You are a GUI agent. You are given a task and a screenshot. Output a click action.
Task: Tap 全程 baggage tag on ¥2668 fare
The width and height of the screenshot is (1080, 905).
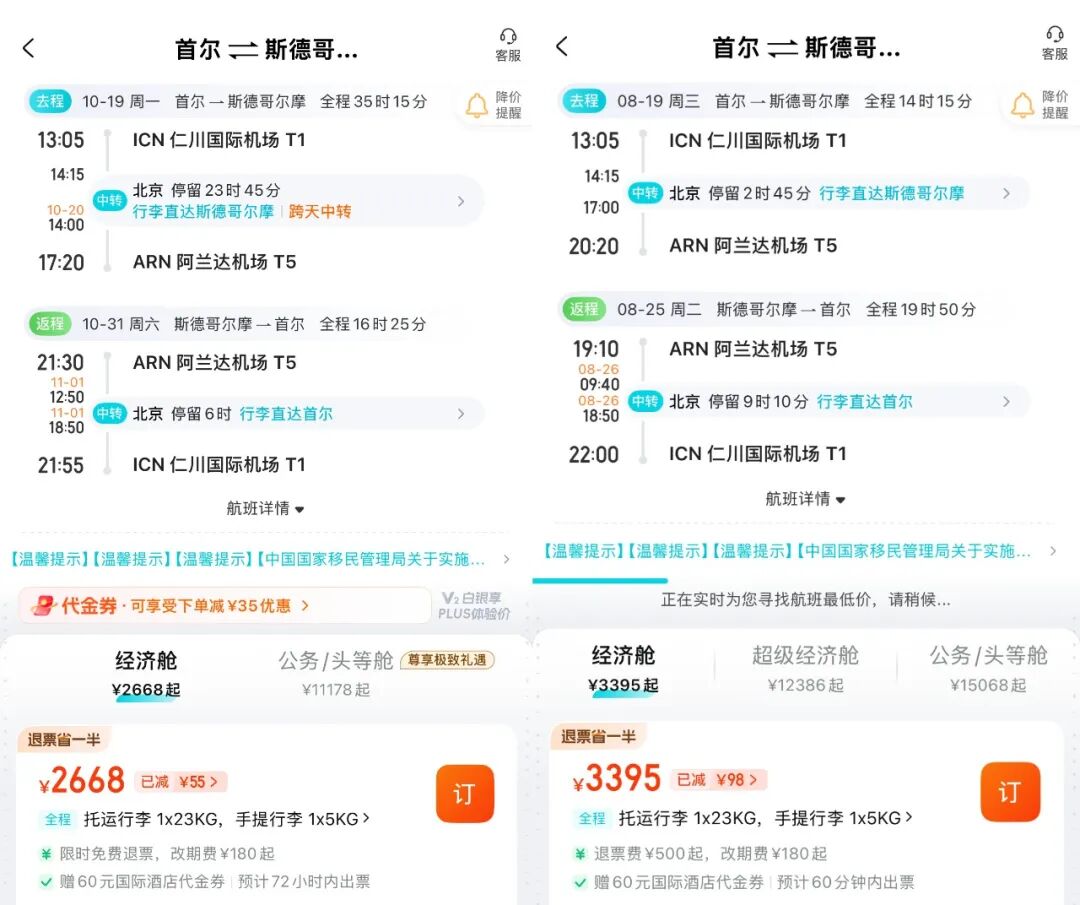tap(58, 819)
